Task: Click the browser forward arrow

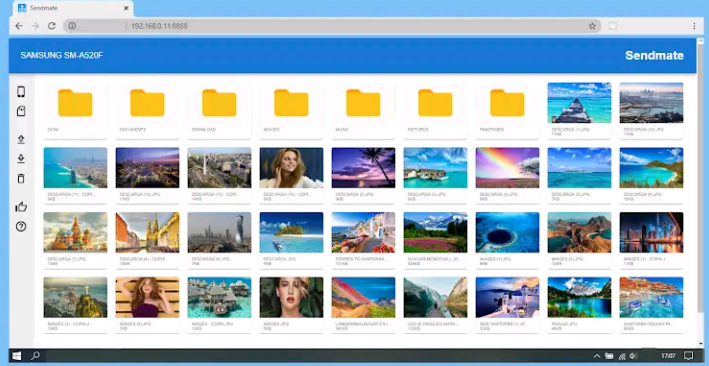Action: click(x=35, y=26)
